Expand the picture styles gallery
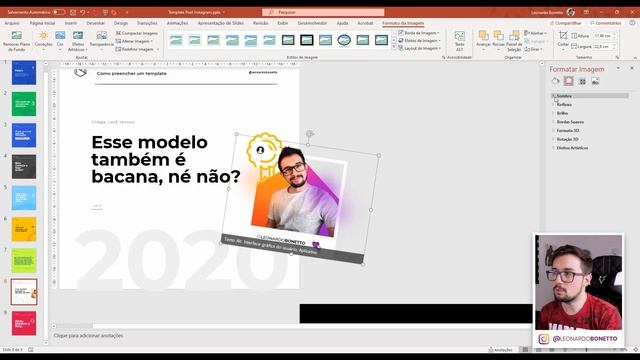Viewport: 640px width, 360px height. point(394,48)
